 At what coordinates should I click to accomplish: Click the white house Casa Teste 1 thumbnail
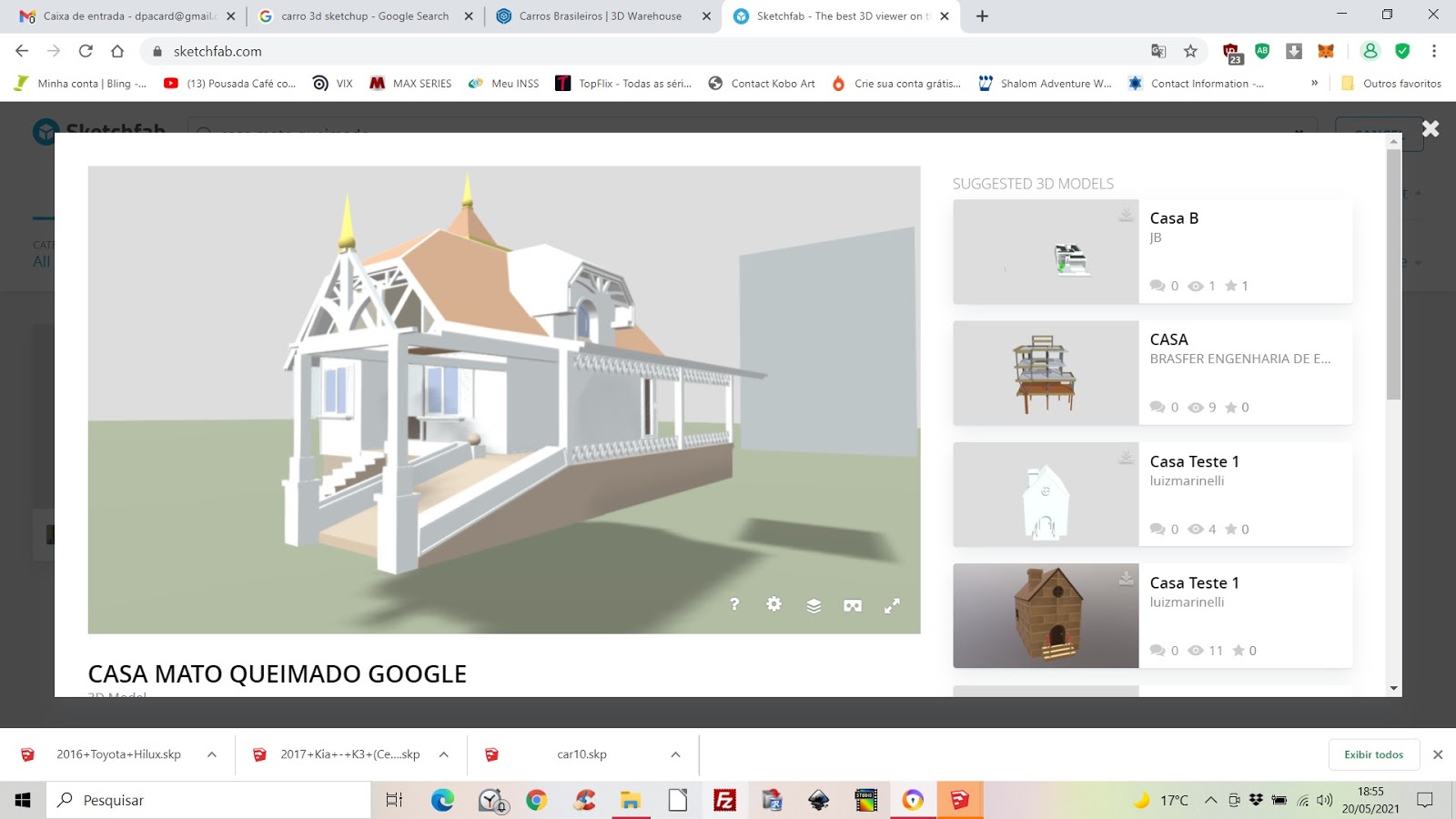pyautogui.click(x=1046, y=495)
